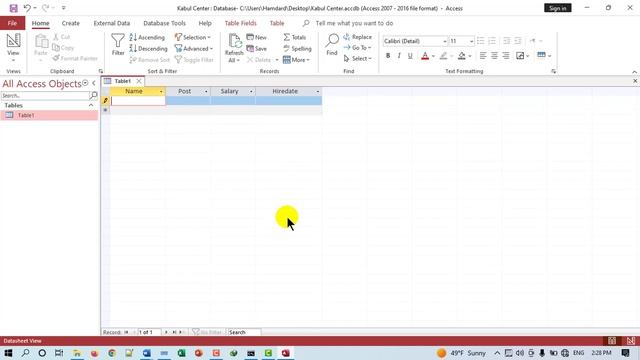Open the Selection filter dropdown
This screenshot has height=360, width=640.
coord(193,37)
